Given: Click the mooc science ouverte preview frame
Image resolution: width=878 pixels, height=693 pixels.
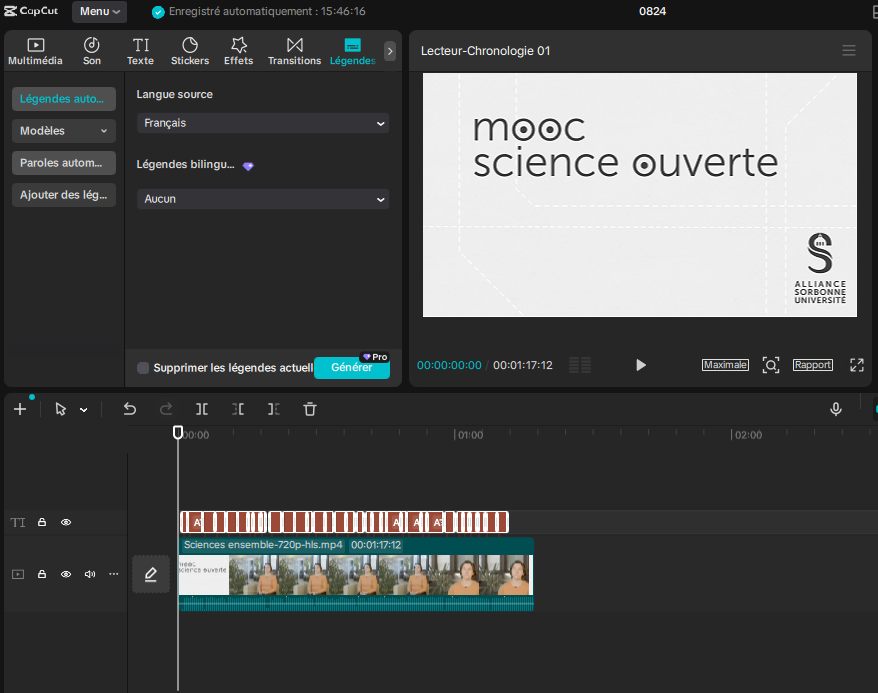Looking at the screenshot, I should (x=639, y=195).
